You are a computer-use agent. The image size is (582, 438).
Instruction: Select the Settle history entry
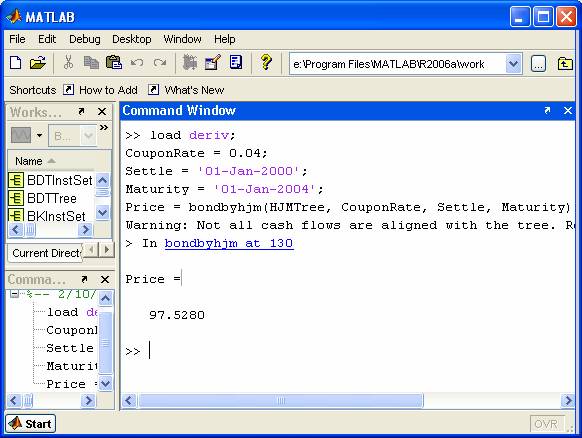[x=70, y=348]
